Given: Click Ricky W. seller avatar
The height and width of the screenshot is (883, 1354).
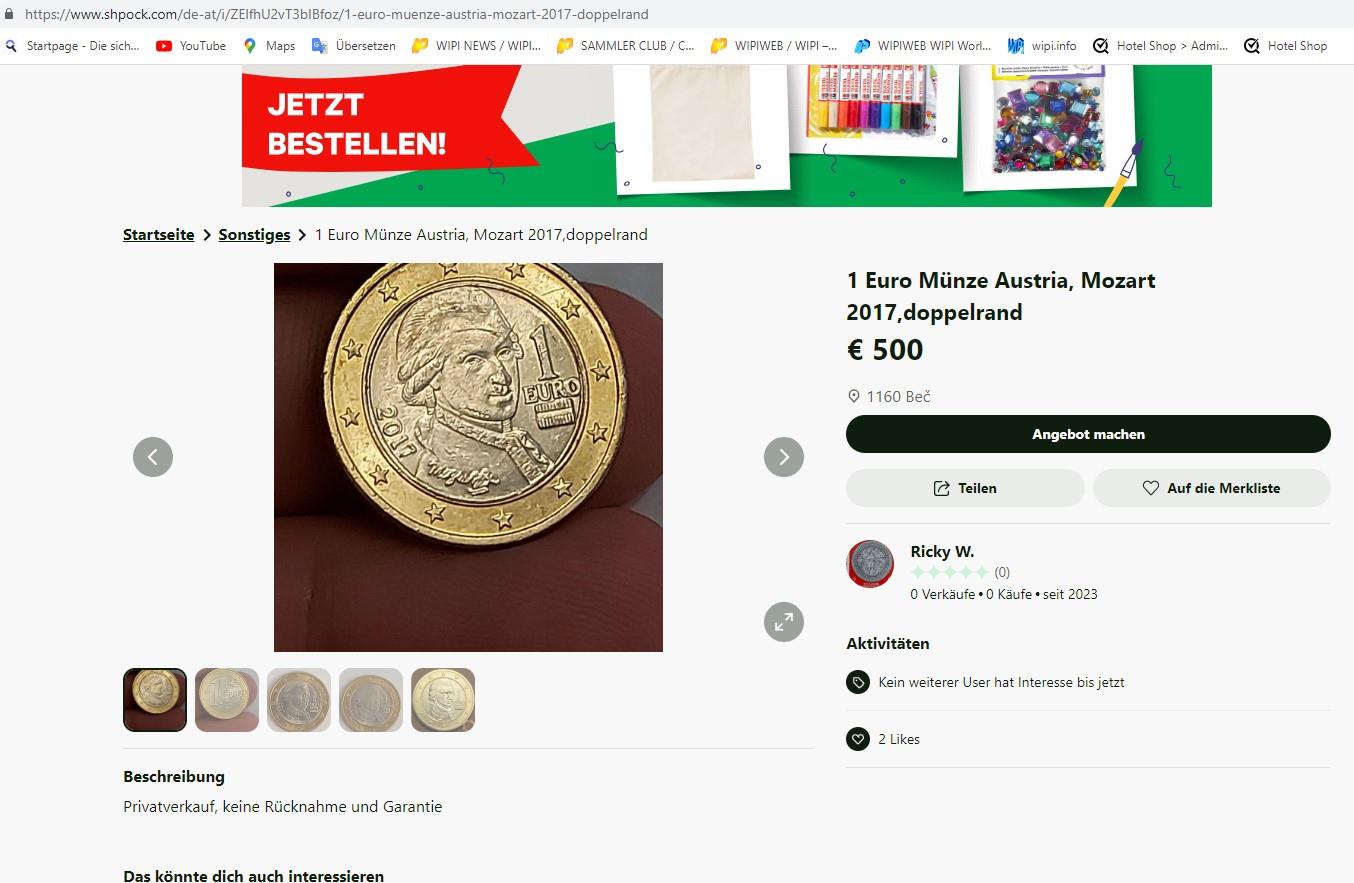Looking at the screenshot, I should click(x=870, y=564).
